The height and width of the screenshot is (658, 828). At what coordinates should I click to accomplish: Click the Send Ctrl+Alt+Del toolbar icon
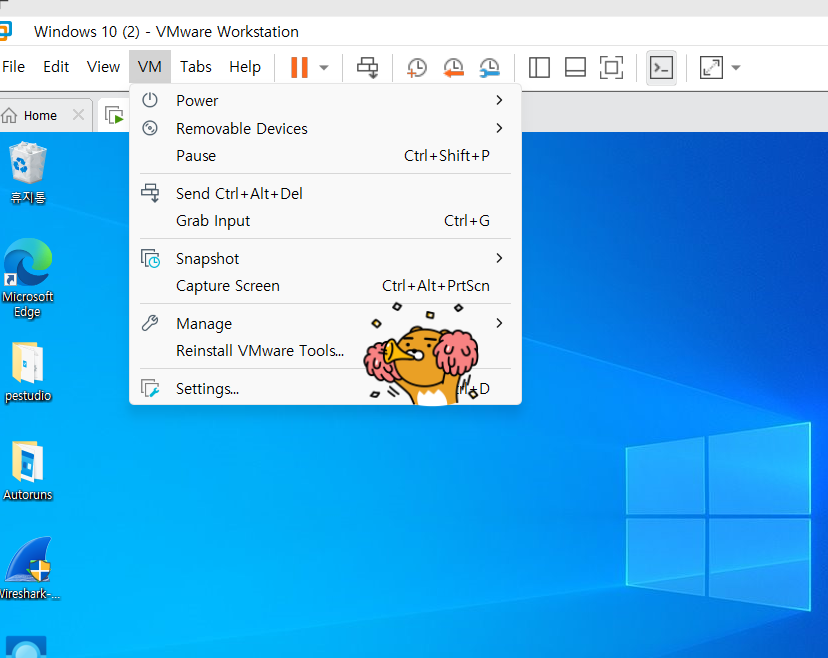coord(368,68)
